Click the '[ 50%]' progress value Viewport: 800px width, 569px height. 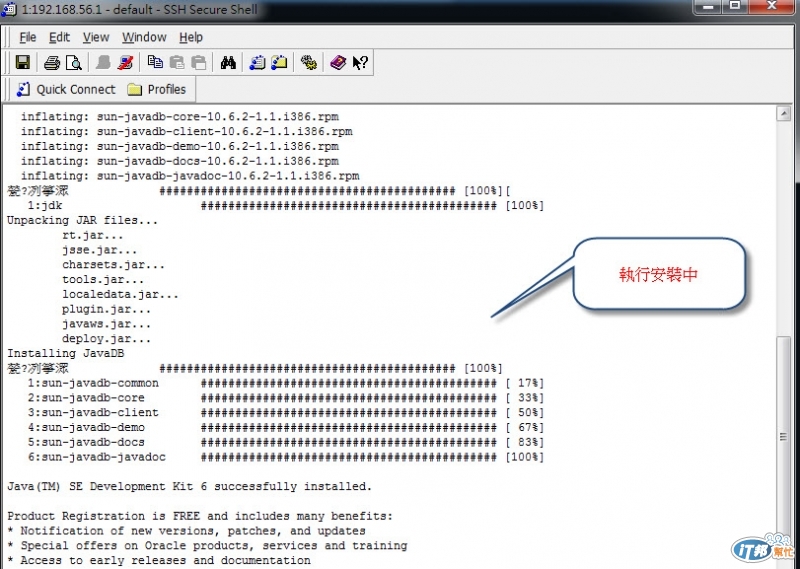(524, 412)
